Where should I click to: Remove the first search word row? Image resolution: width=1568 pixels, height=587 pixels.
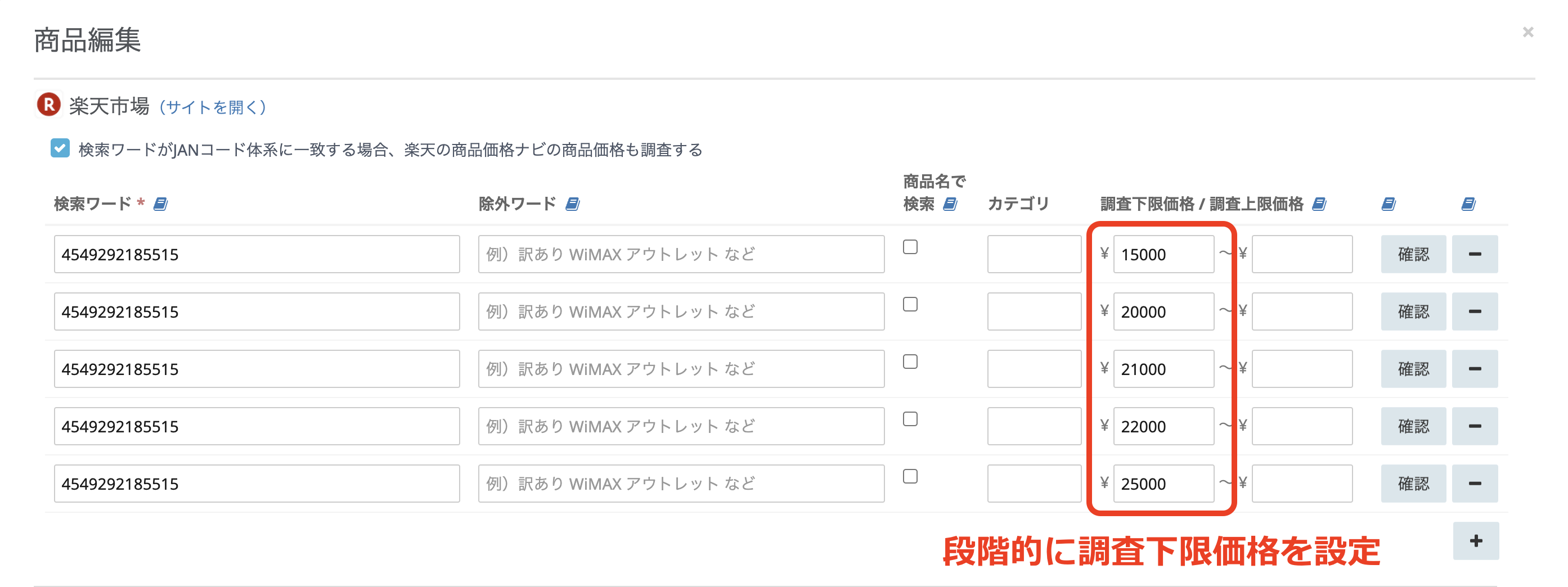(x=1475, y=254)
